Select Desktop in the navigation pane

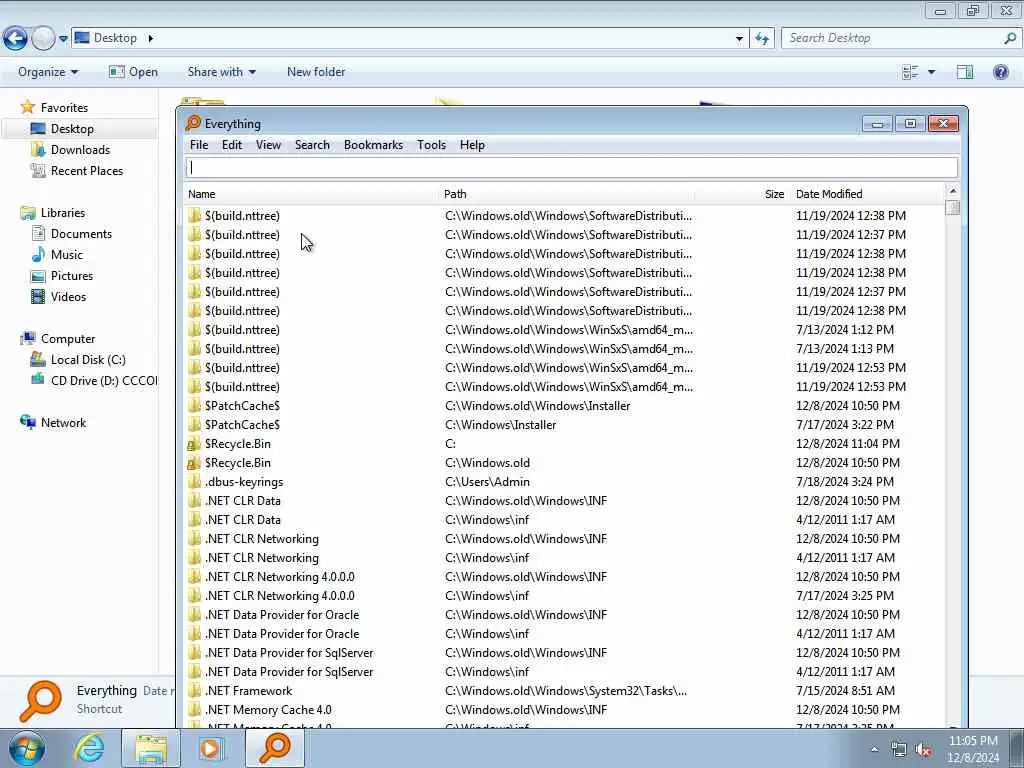point(72,129)
